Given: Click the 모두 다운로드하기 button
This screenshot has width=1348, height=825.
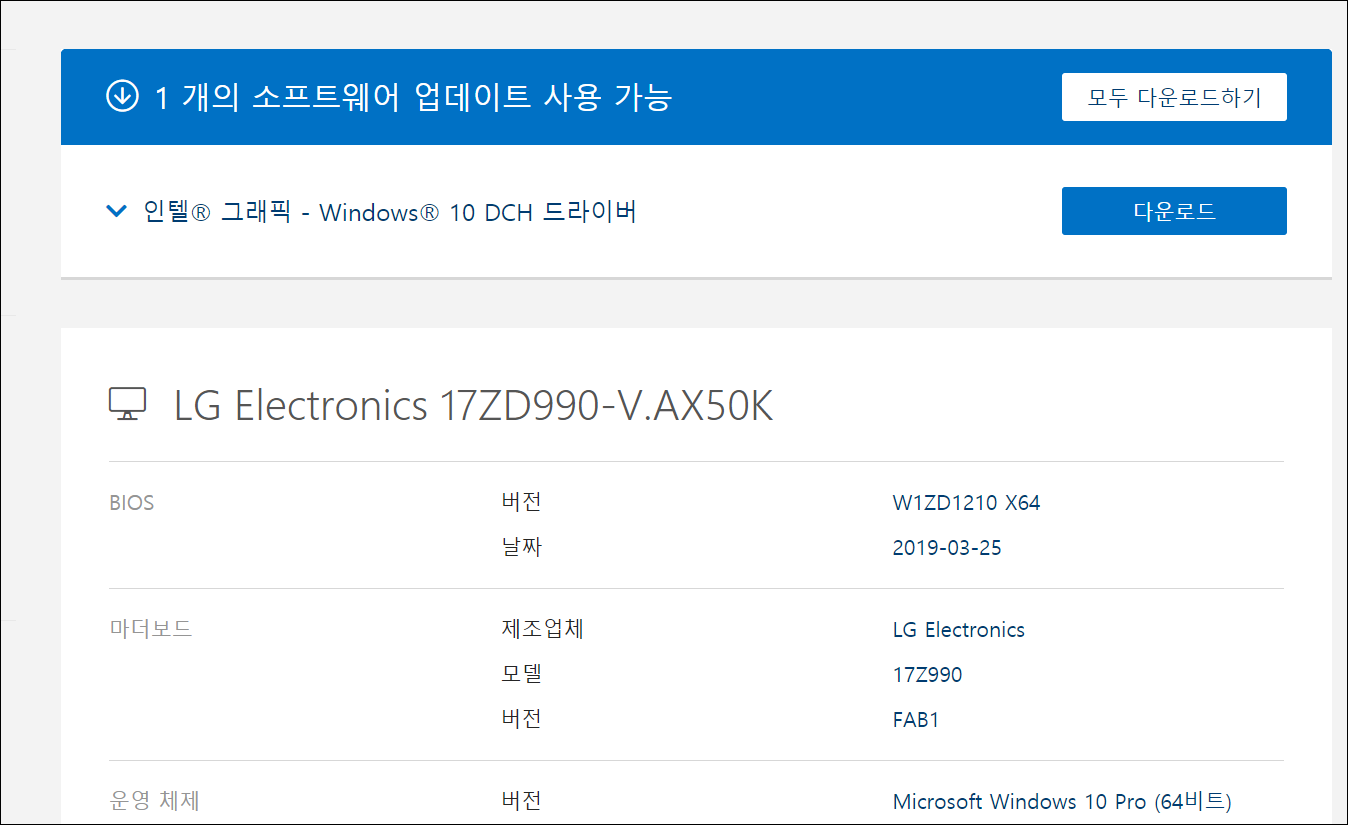Looking at the screenshot, I should pyautogui.click(x=1174, y=97).
